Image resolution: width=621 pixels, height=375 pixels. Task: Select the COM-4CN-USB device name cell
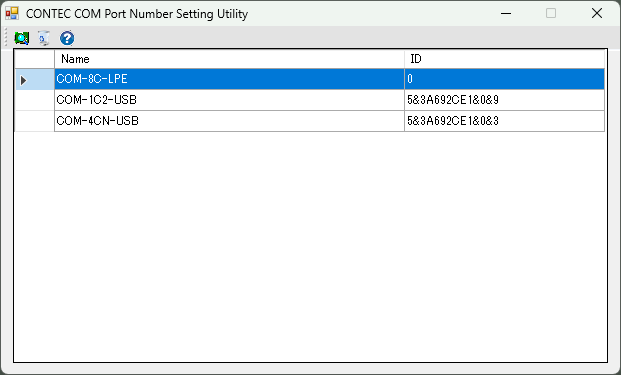click(229, 121)
